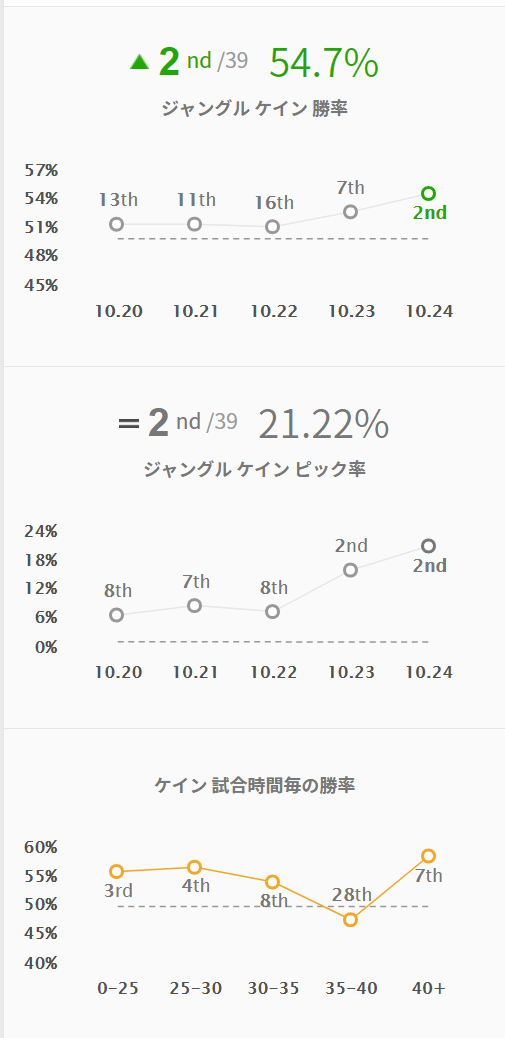Select the 35-40 minute win rate point
505x1038 pixels.
coord(351,920)
